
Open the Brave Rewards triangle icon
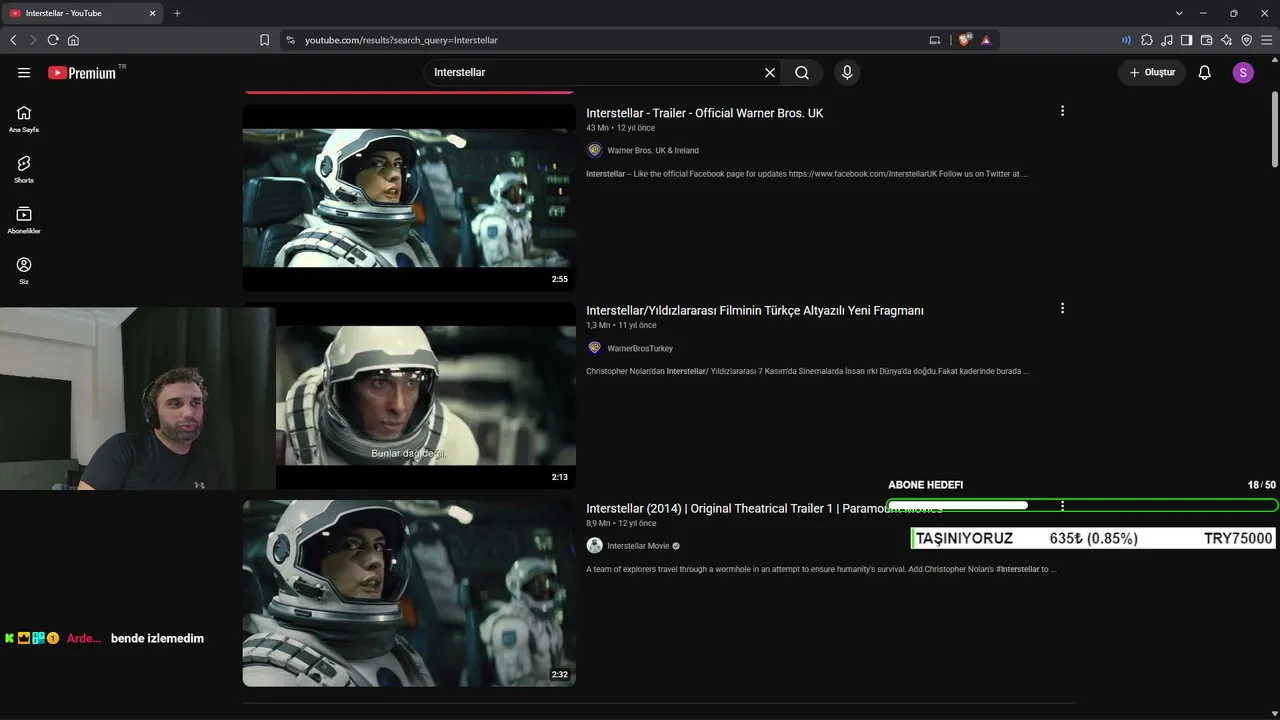click(x=986, y=40)
